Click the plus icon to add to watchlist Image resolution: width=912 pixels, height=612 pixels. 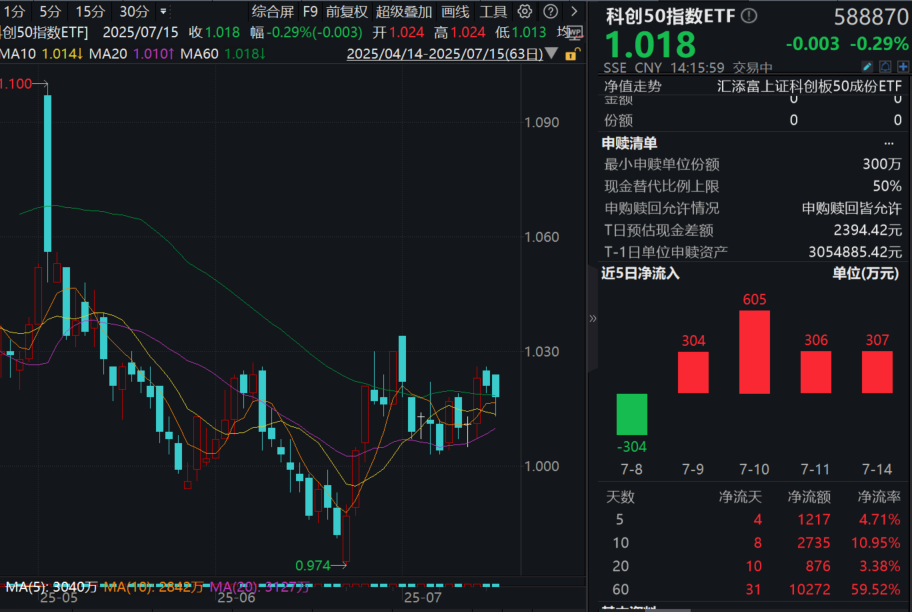pos(903,67)
